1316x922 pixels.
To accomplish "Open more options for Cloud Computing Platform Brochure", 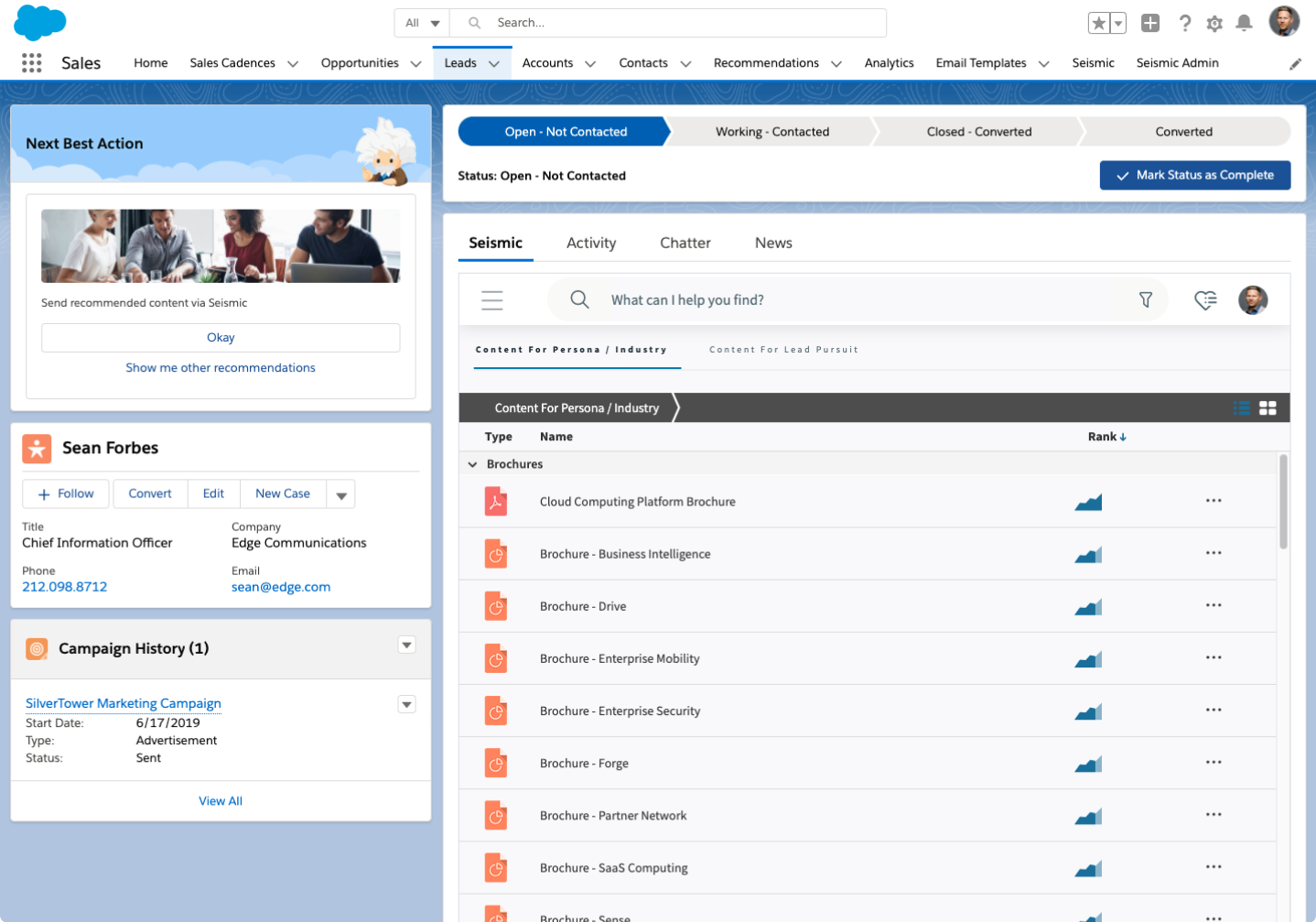I will [1214, 501].
